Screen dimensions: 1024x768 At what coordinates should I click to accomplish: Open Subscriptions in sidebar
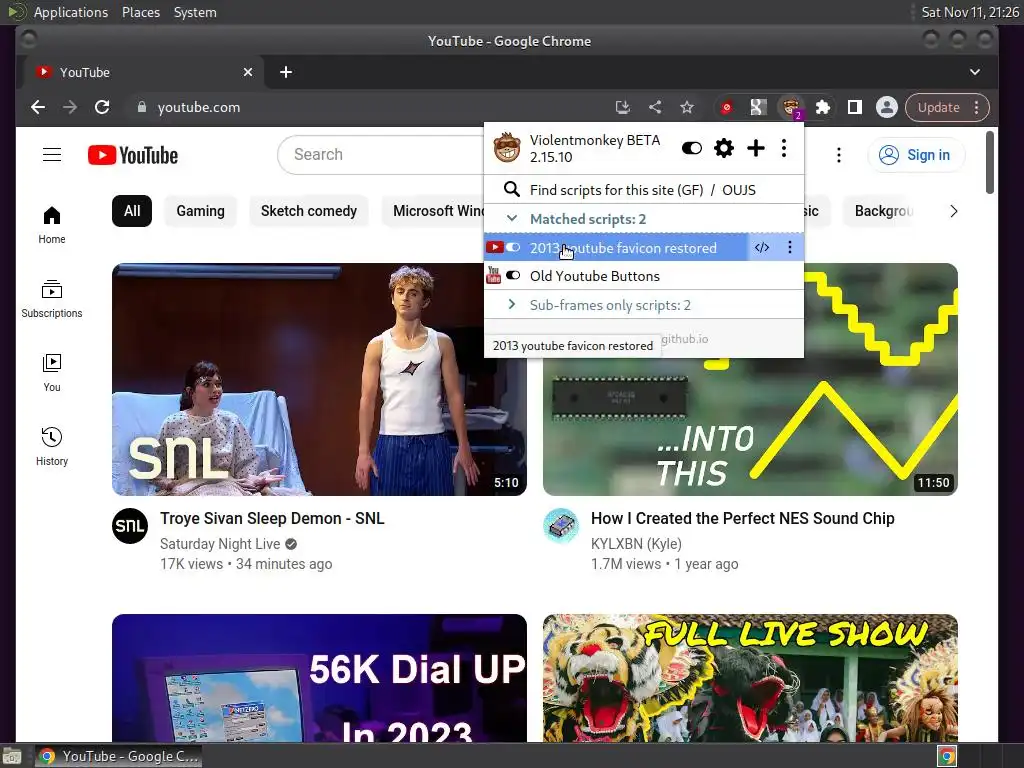(52, 299)
